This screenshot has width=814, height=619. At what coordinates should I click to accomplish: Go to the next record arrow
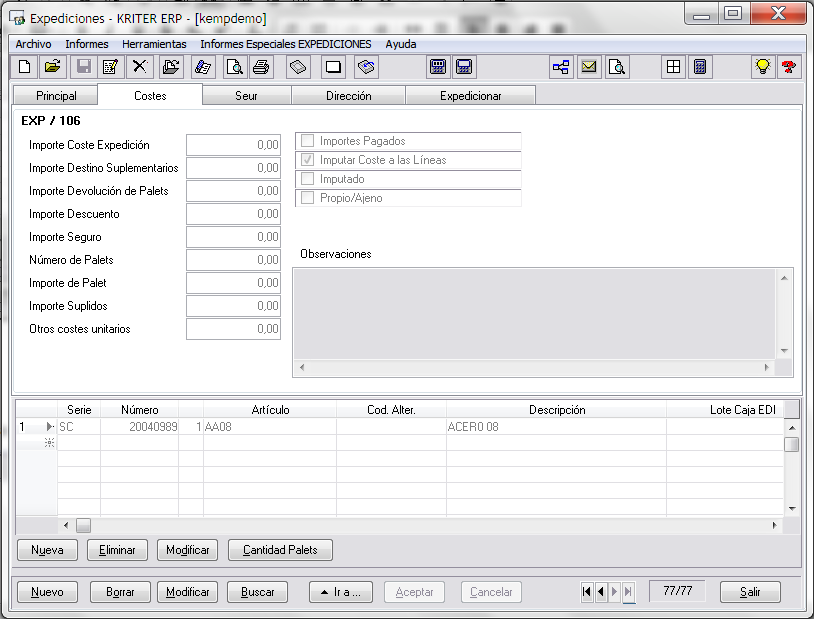point(615,591)
